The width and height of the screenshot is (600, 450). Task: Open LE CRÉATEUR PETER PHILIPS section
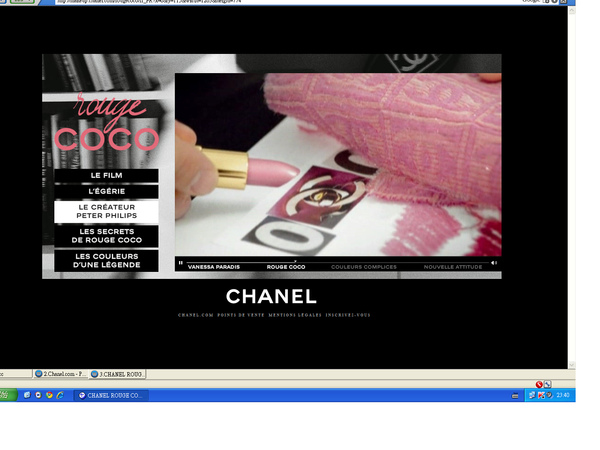106,211
